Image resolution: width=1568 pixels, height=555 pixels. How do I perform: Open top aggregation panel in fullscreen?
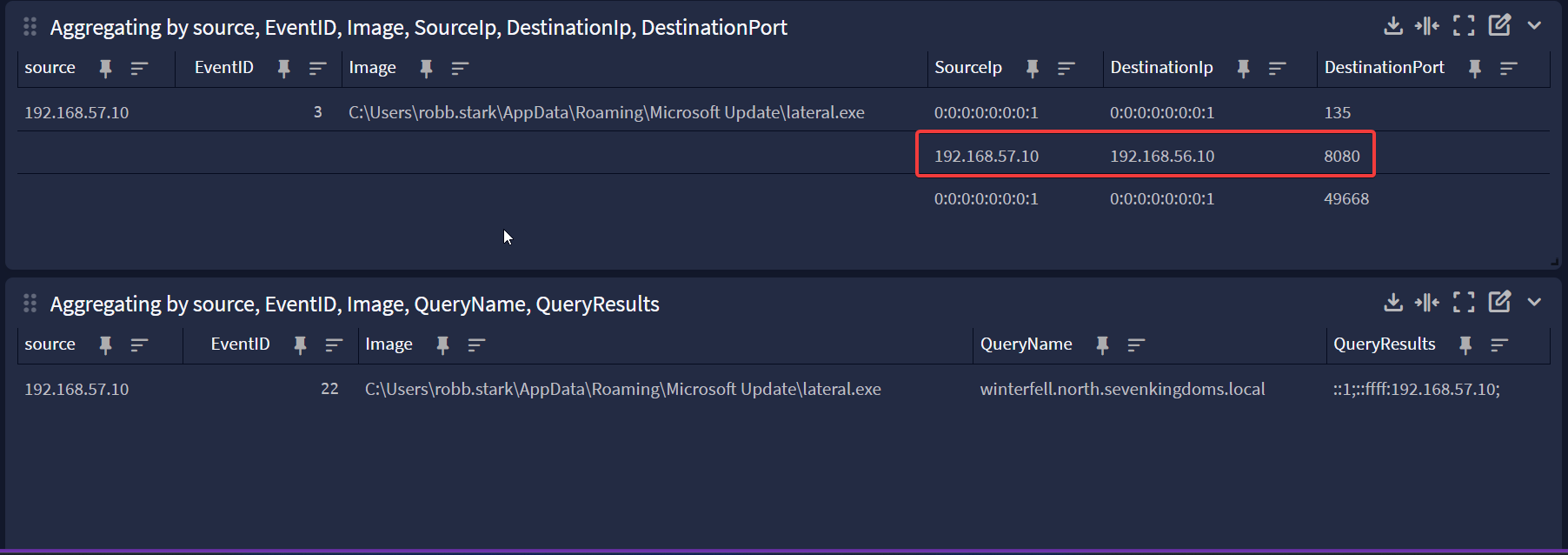[1464, 26]
